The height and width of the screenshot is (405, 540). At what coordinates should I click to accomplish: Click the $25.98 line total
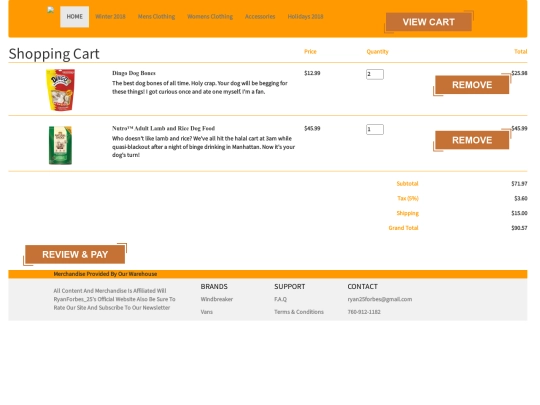[519, 73]
